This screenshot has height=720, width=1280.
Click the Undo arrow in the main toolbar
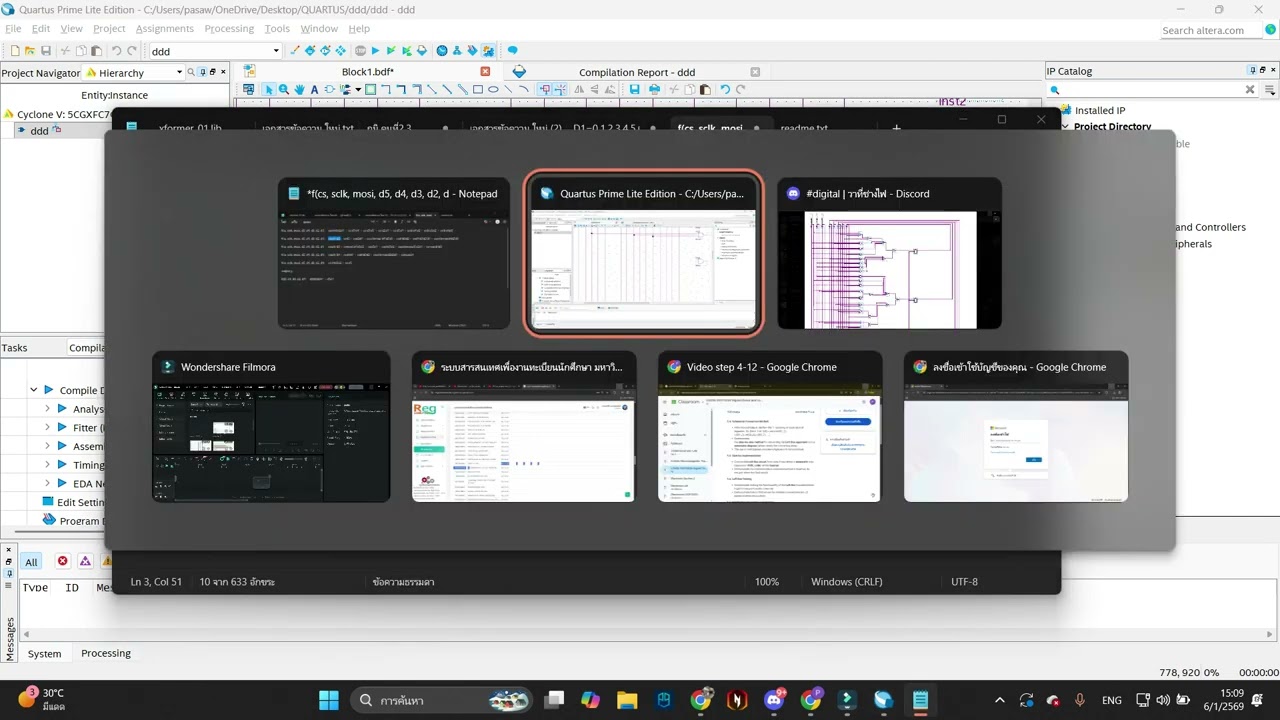pyautogui.click(x=116, y=50)
